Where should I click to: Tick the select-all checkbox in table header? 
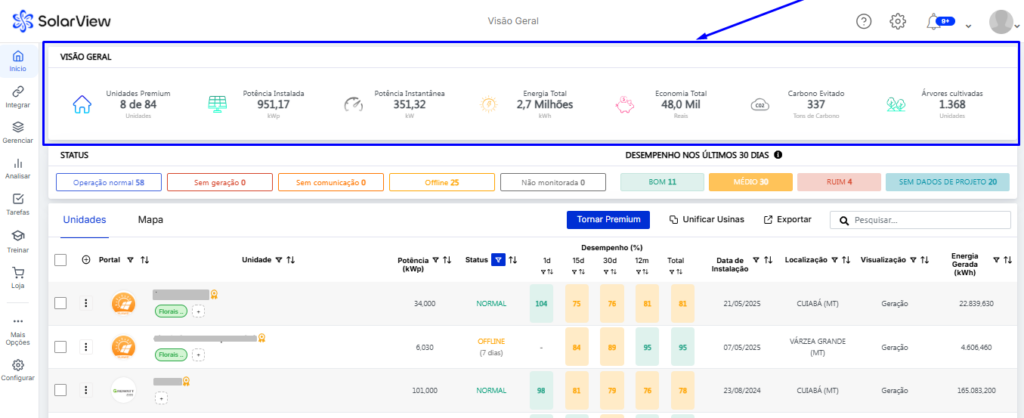61,260
